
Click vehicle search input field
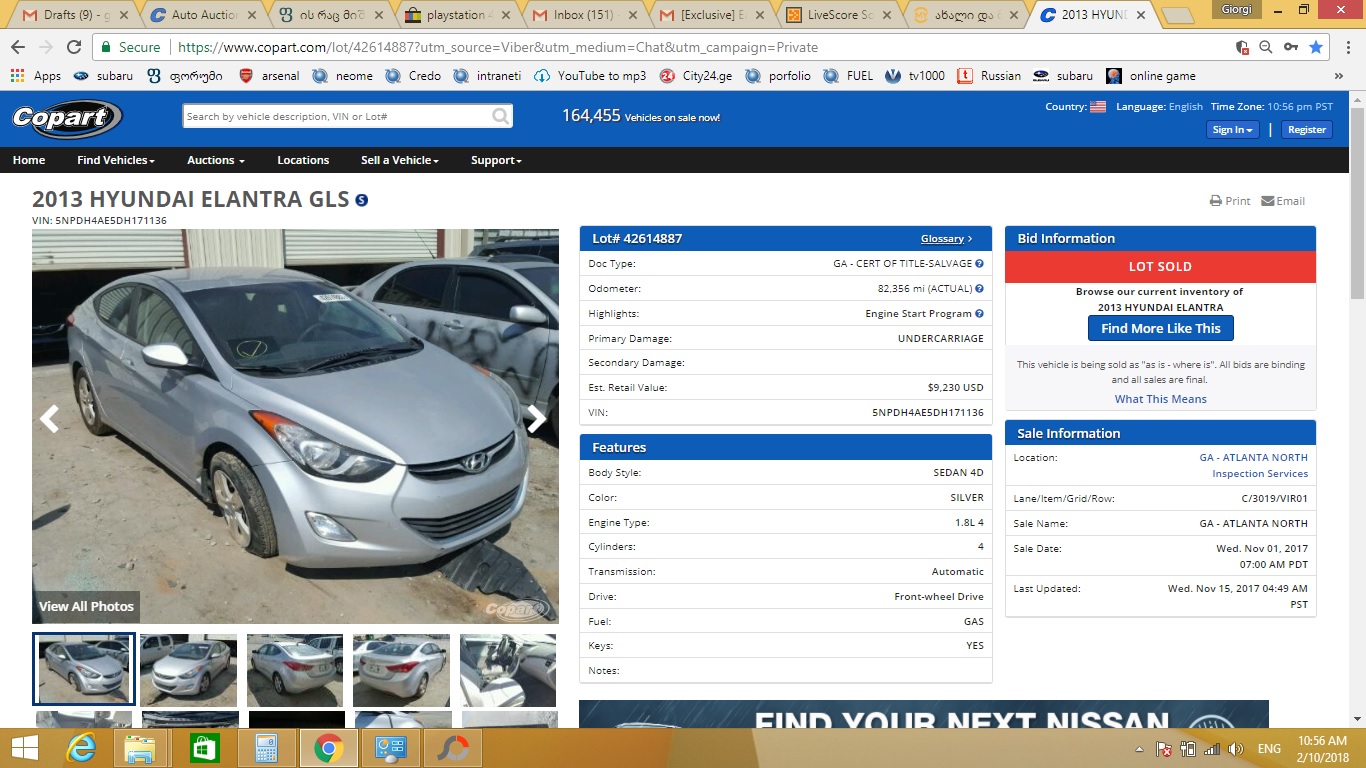[337, 117]
